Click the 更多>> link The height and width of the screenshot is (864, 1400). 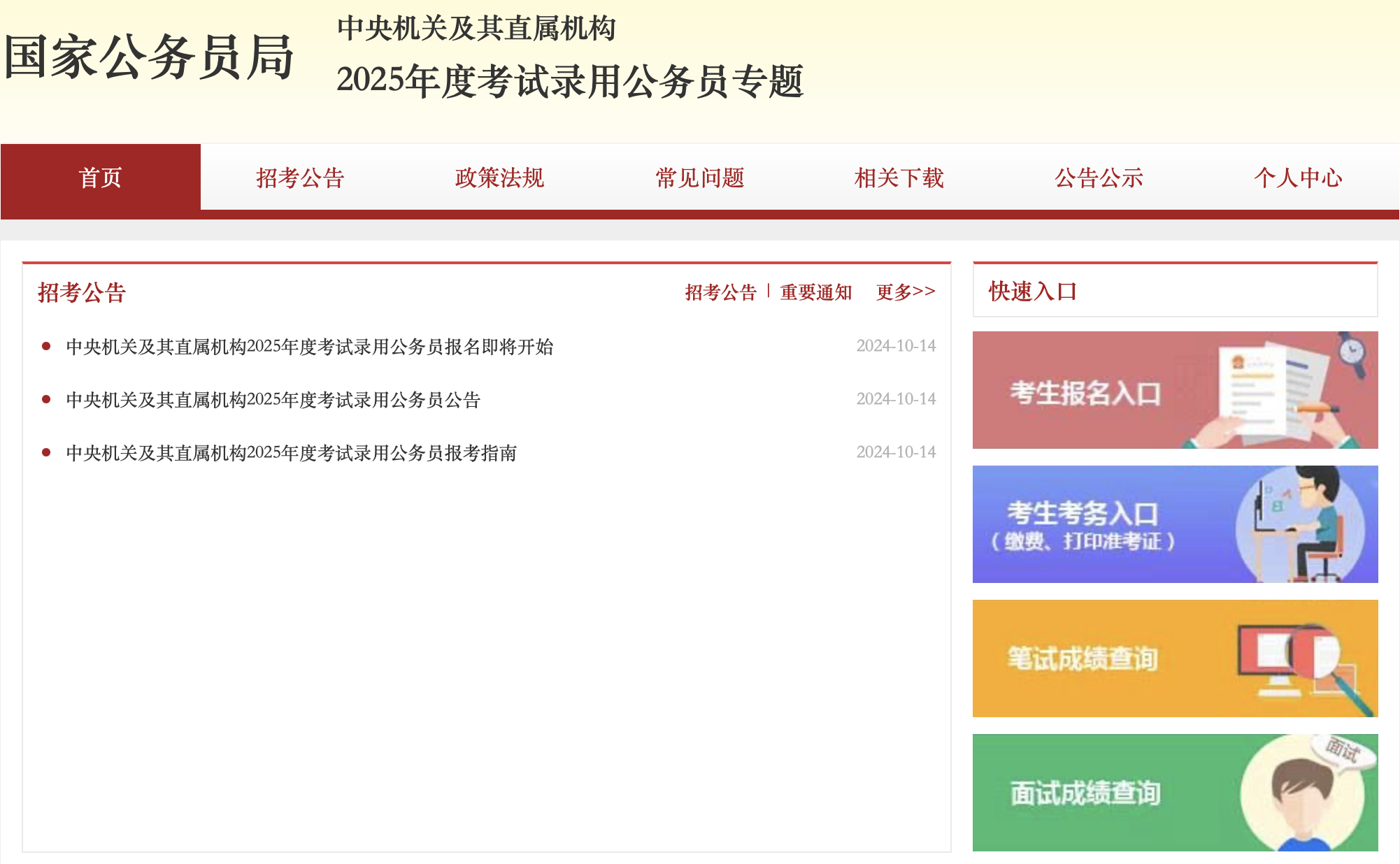point(906,291)
